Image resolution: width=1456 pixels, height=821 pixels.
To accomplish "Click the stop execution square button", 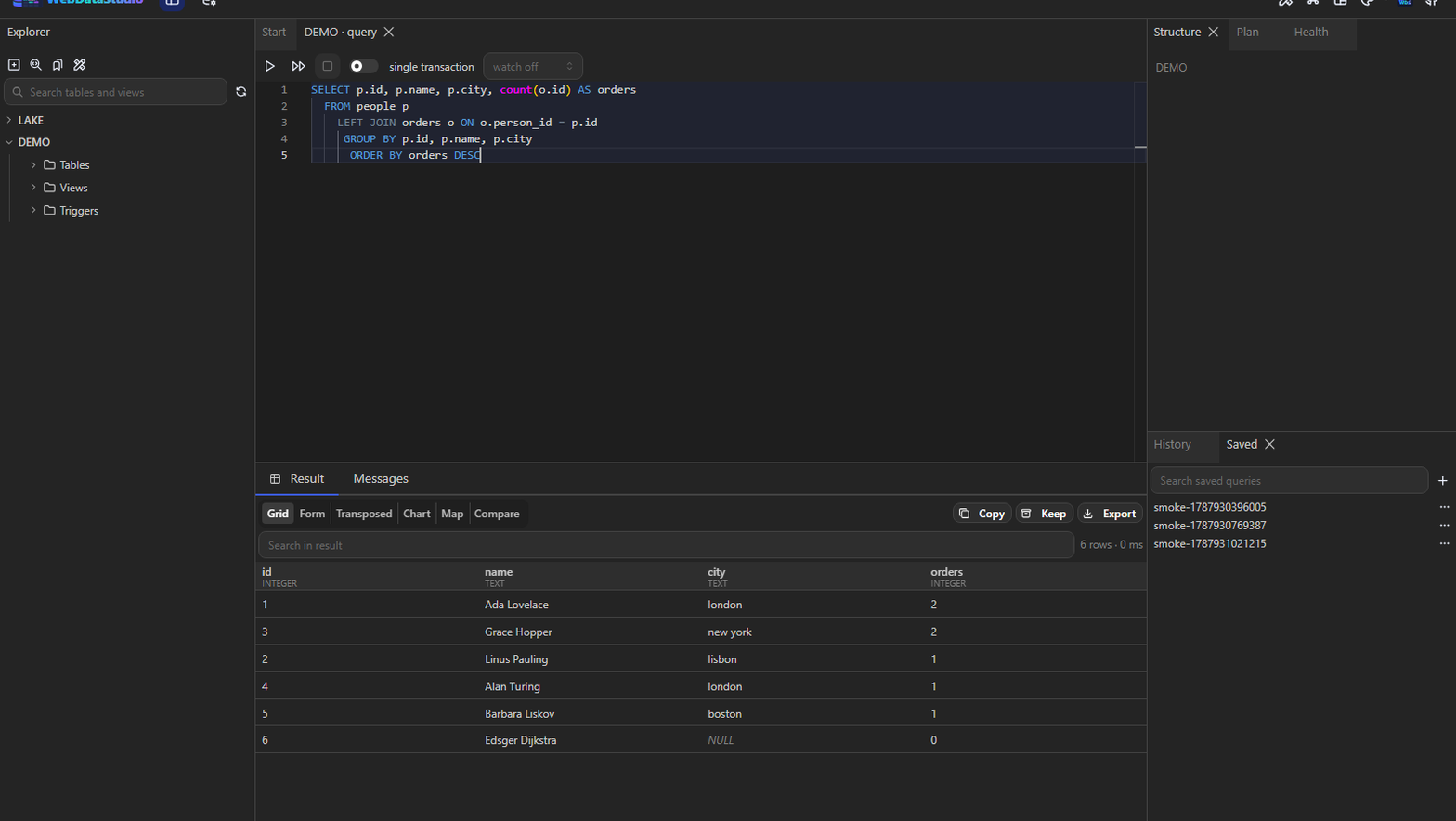I will pos(327,66).
